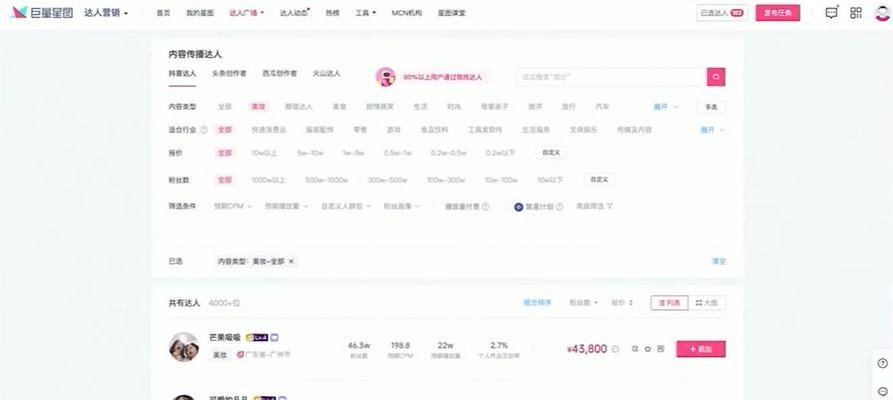Click the location pin for 广东省-广州市
Viewport: 893px width, 400px height.
click(x=240, y=354)
